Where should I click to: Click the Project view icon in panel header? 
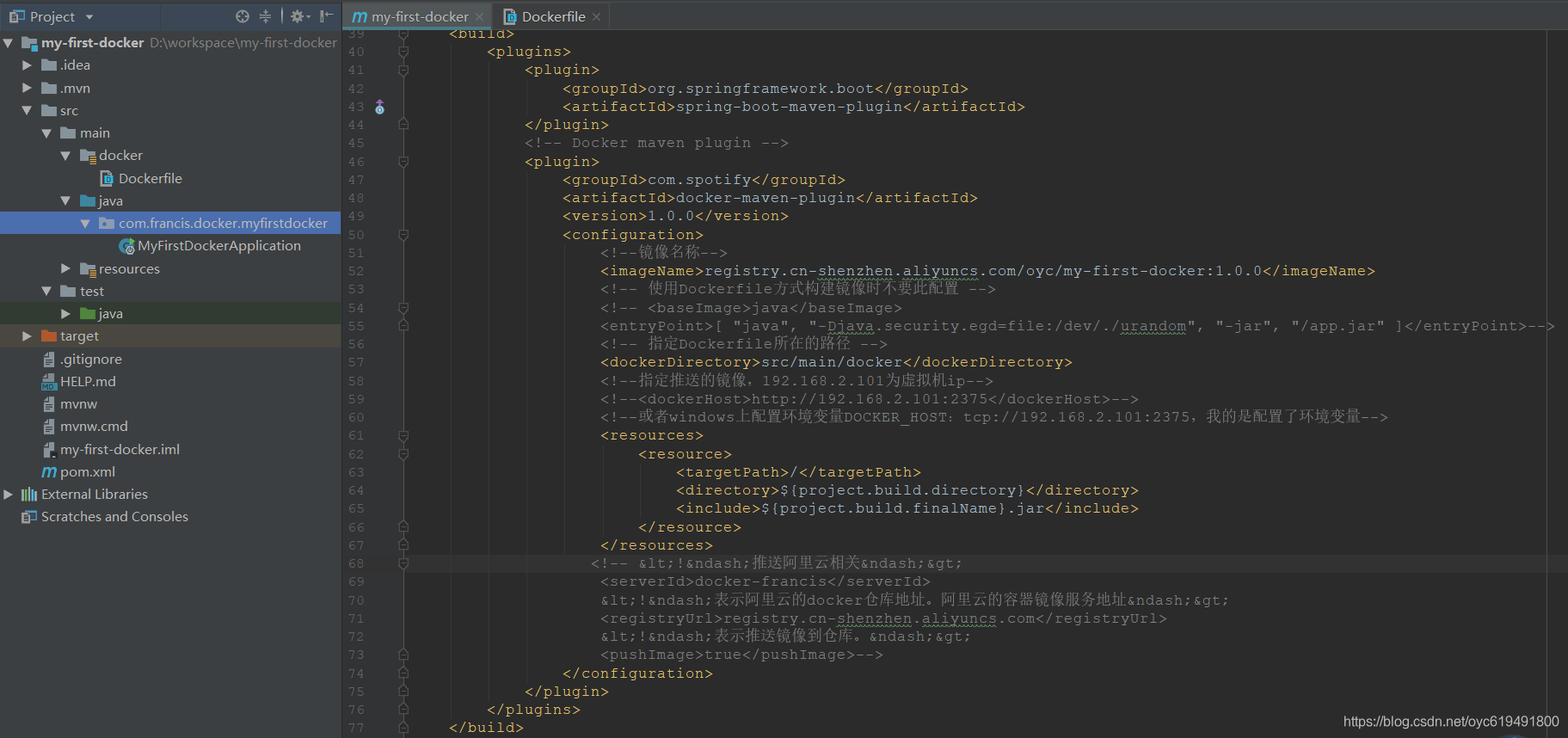(x=16, y=16)
